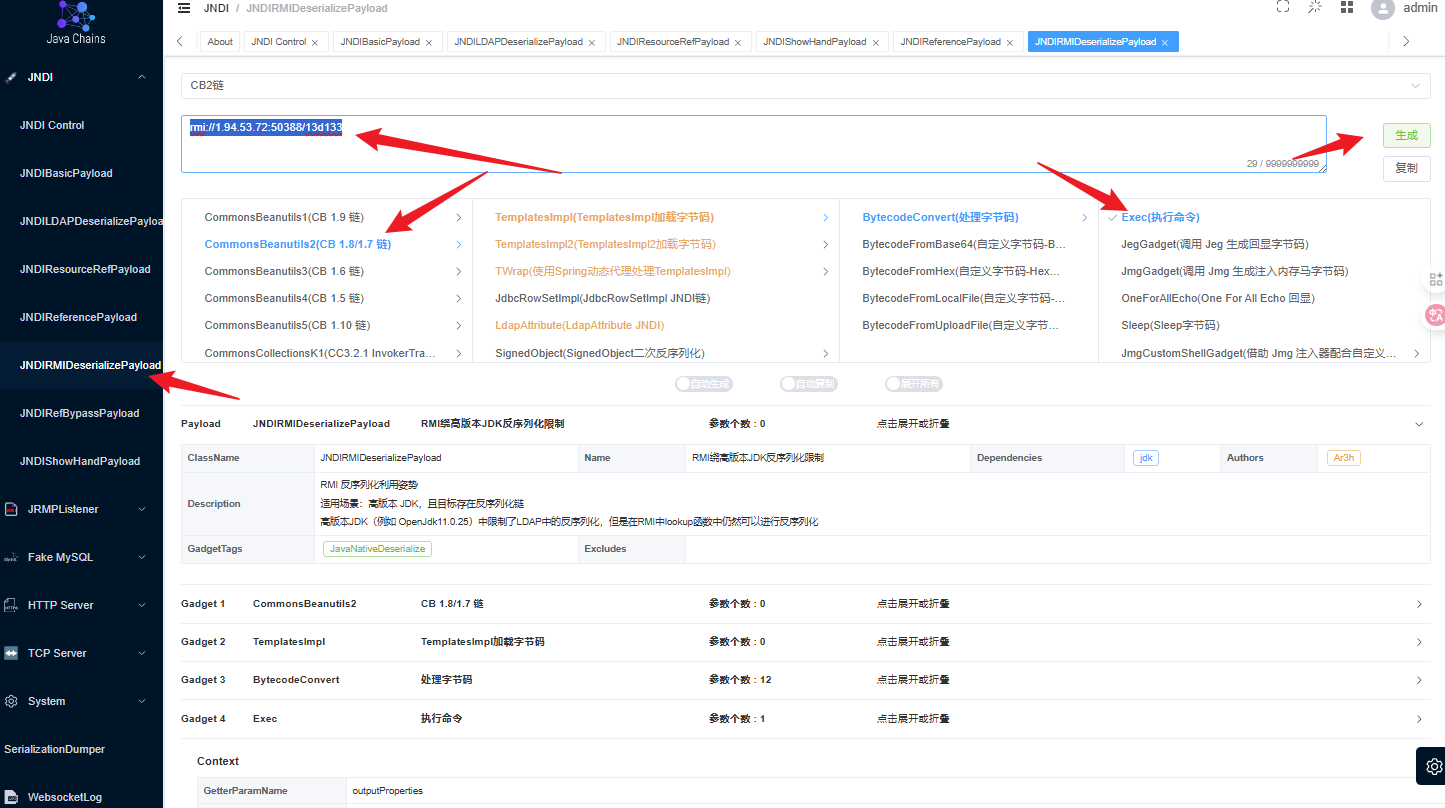Turn on the 展开所有 switch
This screenshot has width=1445, height=808.
(914, 384)
